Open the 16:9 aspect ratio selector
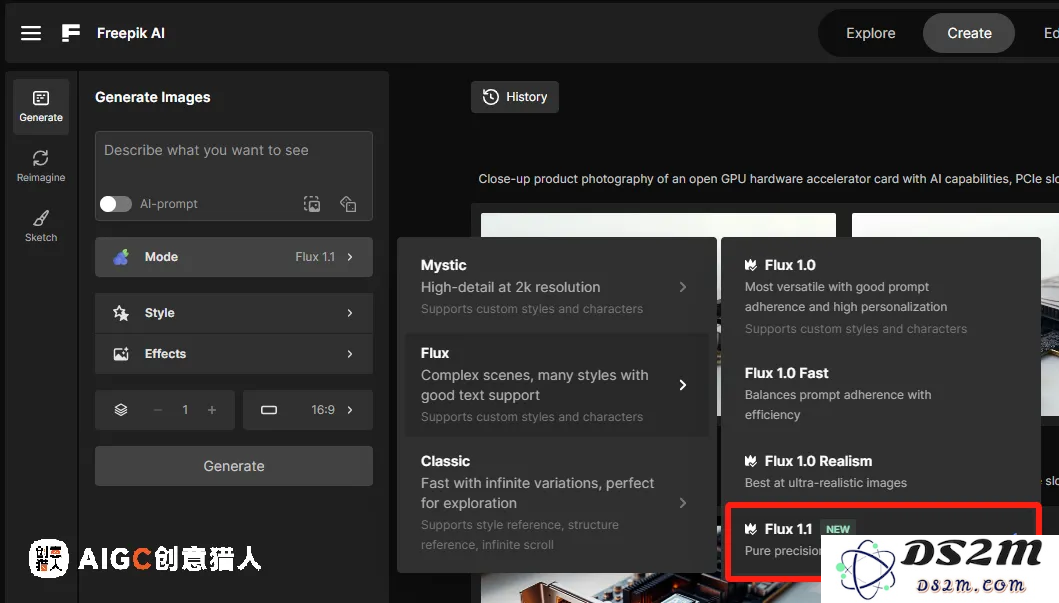Image resolution: width=1059 pixels, height=603 pixels. [308, 410]
